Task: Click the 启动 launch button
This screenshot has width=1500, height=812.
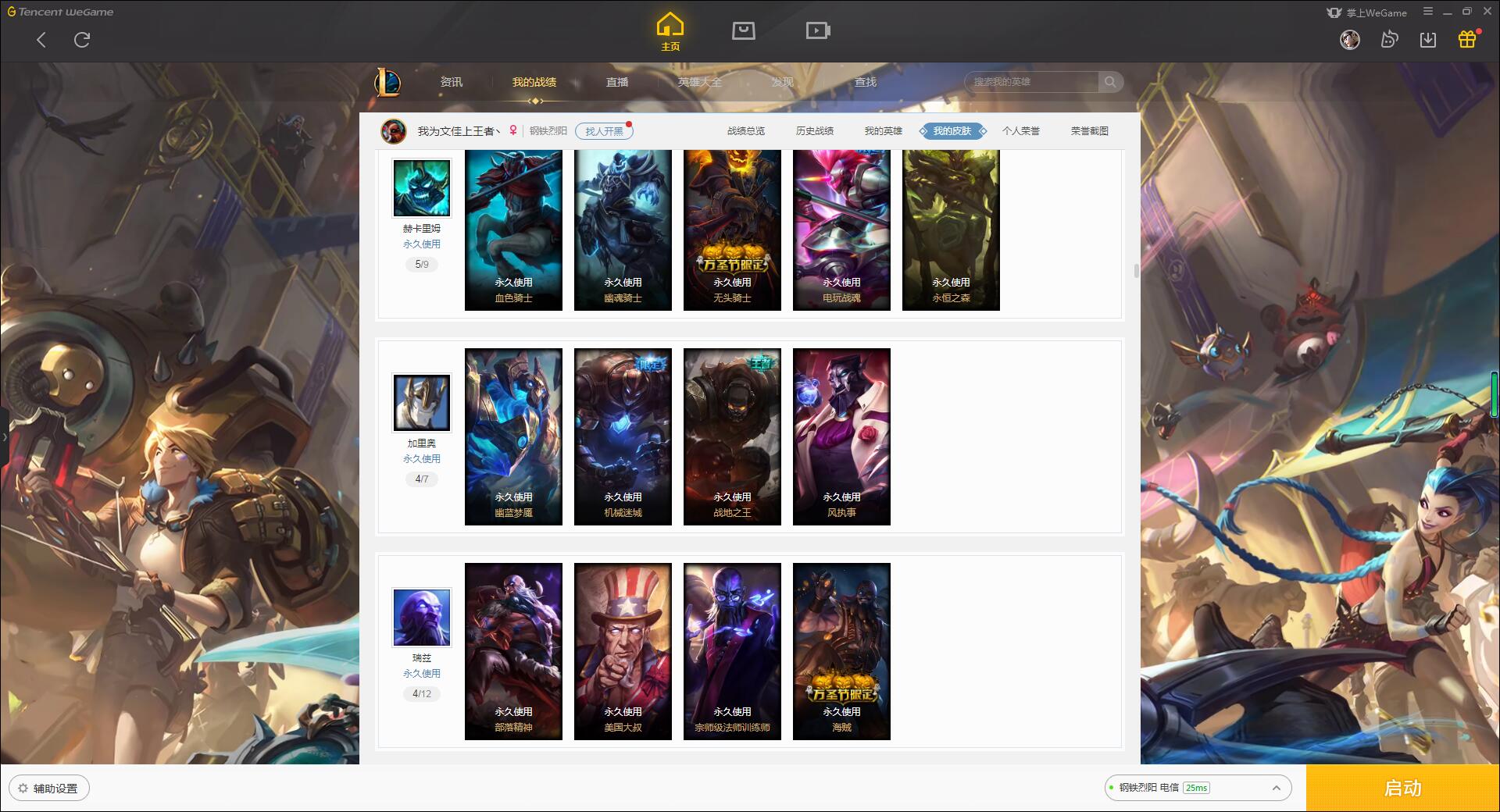Action: [x=1402, y=788]
